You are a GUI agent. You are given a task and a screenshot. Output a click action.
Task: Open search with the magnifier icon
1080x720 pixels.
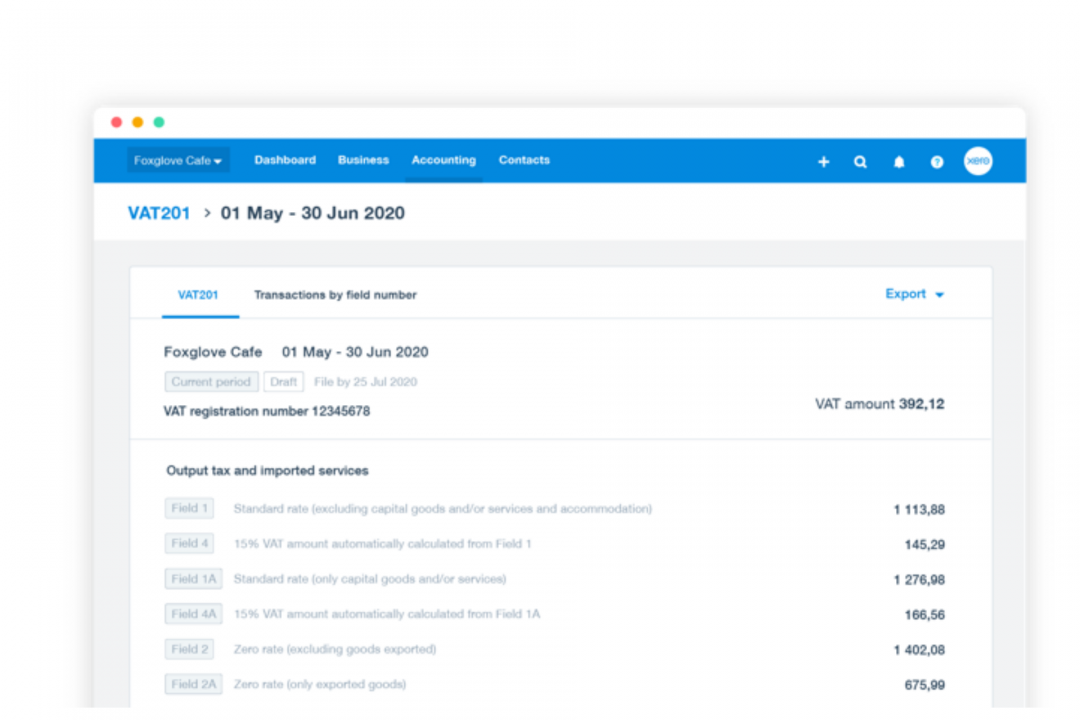[x=860, y=162]
